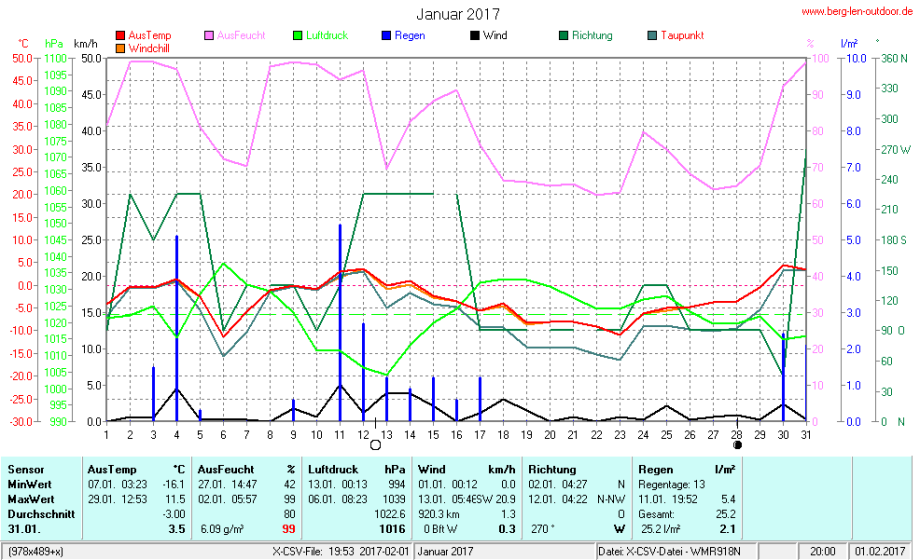
Task: Click the 20:00 time field in status bar
Action: pos(821,551)
